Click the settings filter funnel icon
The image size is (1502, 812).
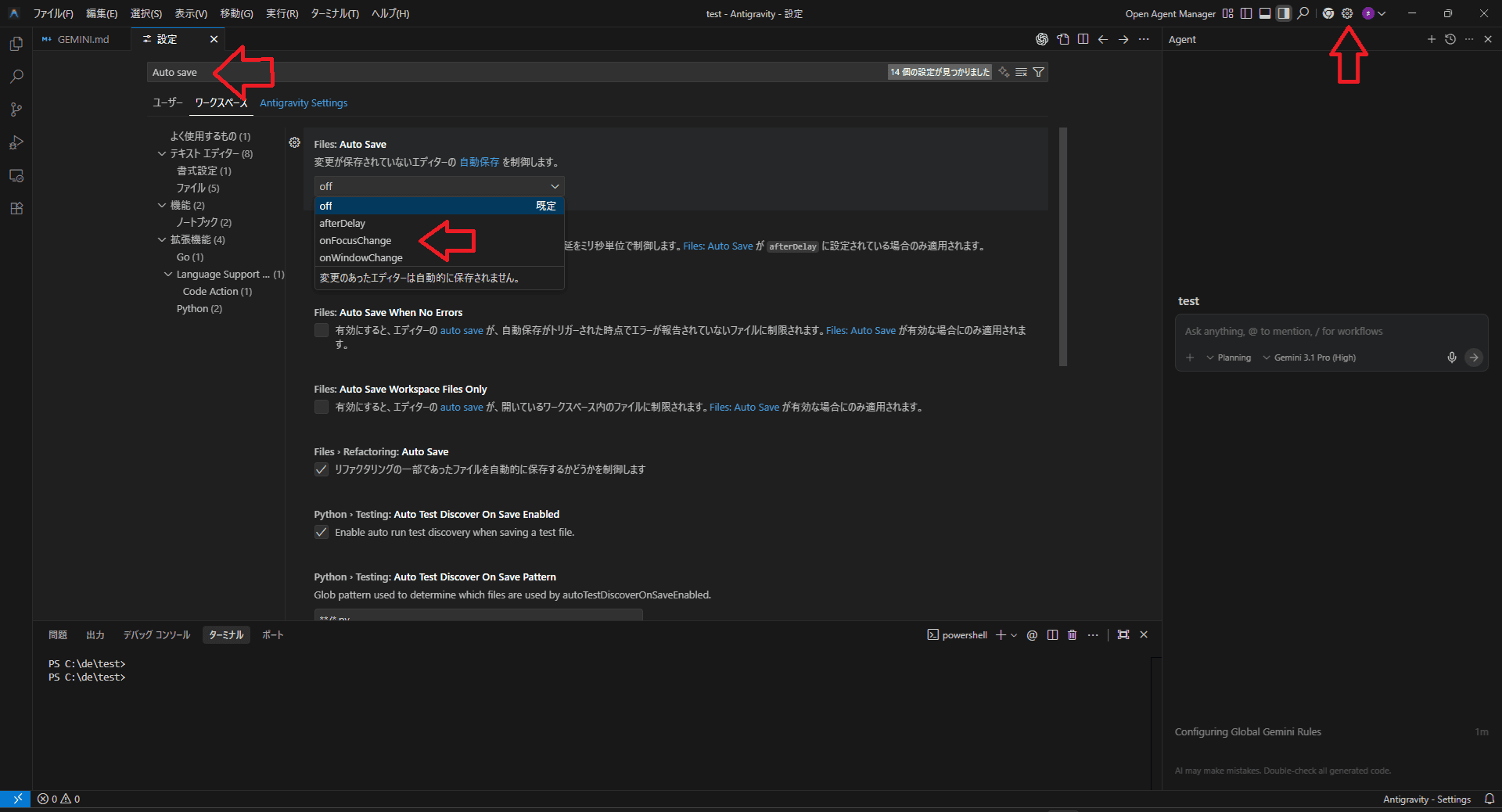1038,72
